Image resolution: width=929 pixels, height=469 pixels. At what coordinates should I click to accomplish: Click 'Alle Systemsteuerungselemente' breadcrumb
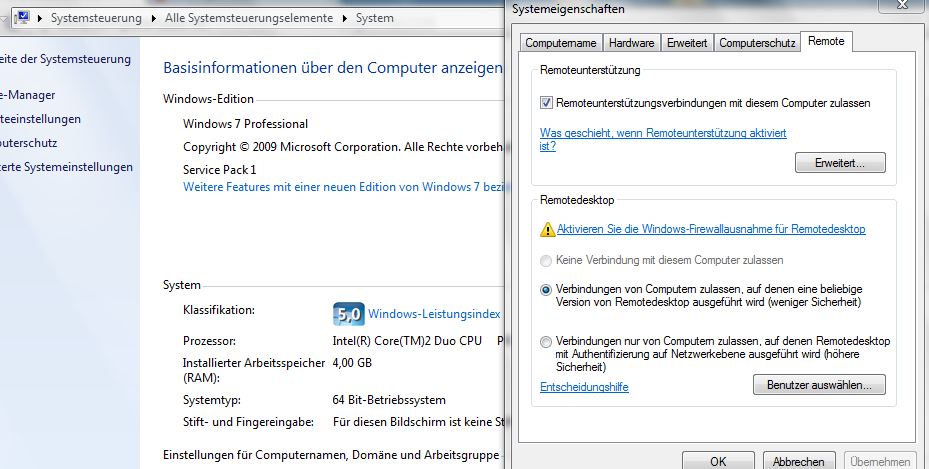pyautogui.click(x=249, y=18)
